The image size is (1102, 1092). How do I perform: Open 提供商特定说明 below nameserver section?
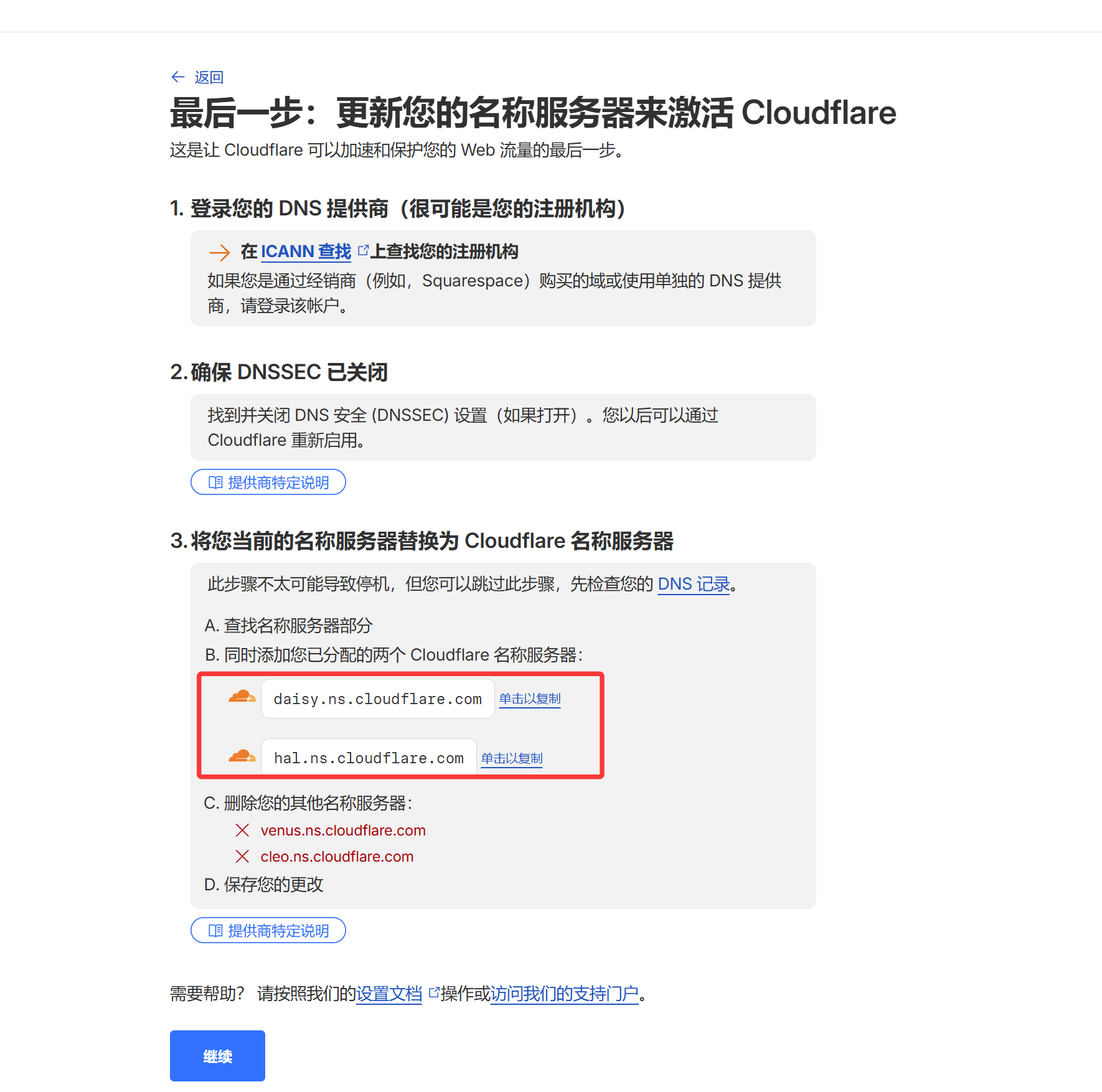click(268, 930)
